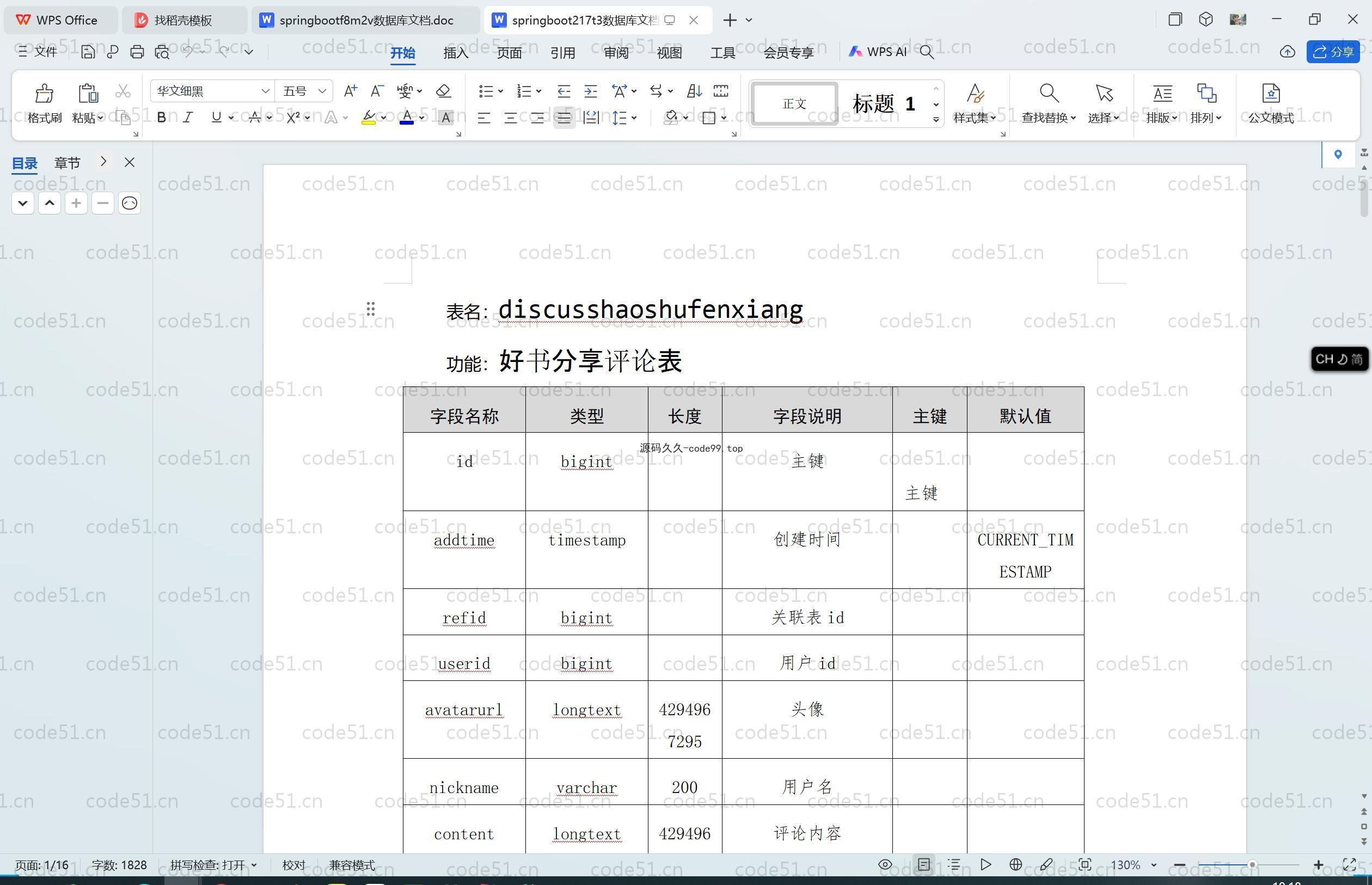Click the Official Document Mode (公文模式) icon

coord(1271,93)
